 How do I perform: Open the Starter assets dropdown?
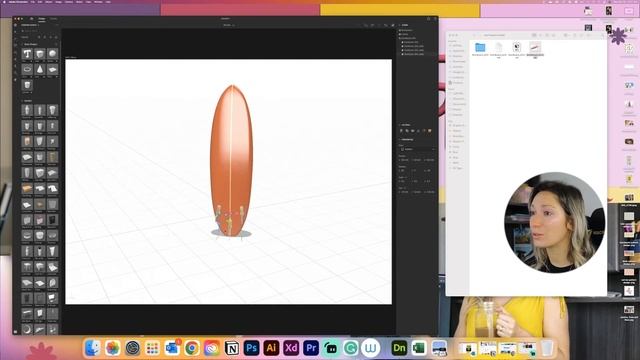coord(30,25)
